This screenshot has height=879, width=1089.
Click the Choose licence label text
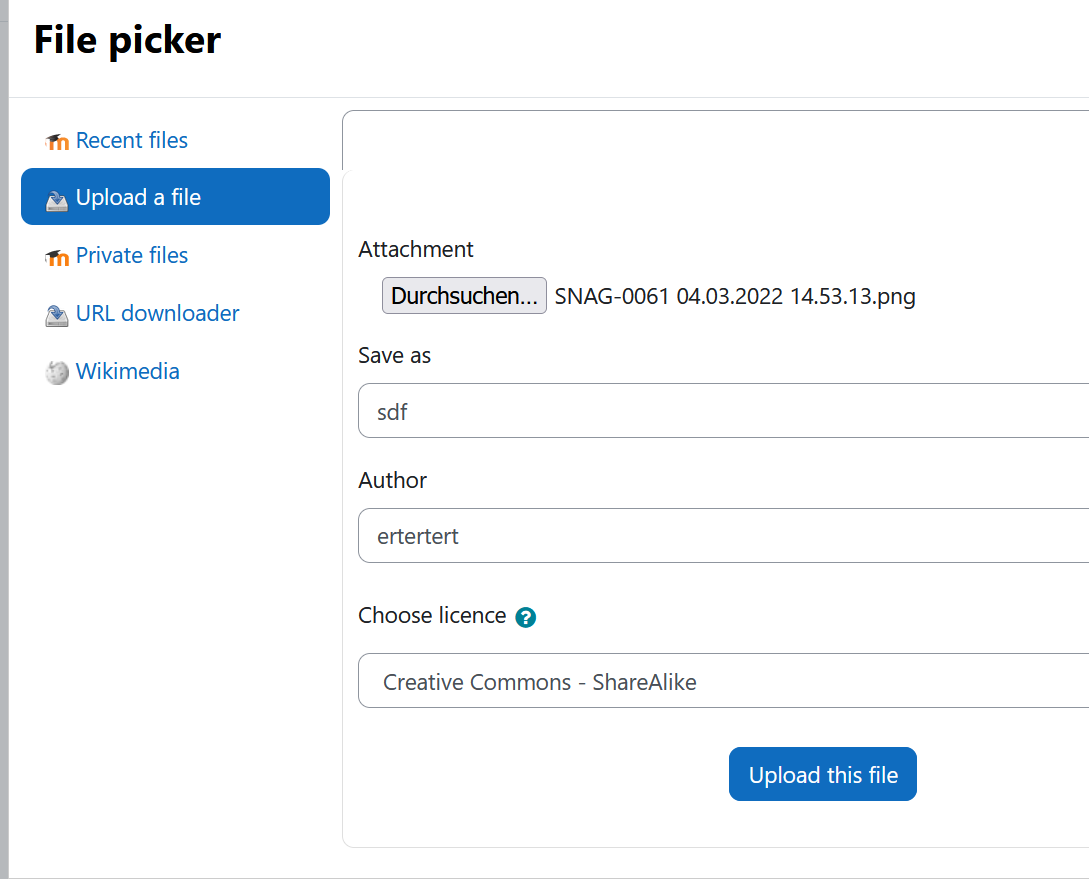tap(432, 616)
